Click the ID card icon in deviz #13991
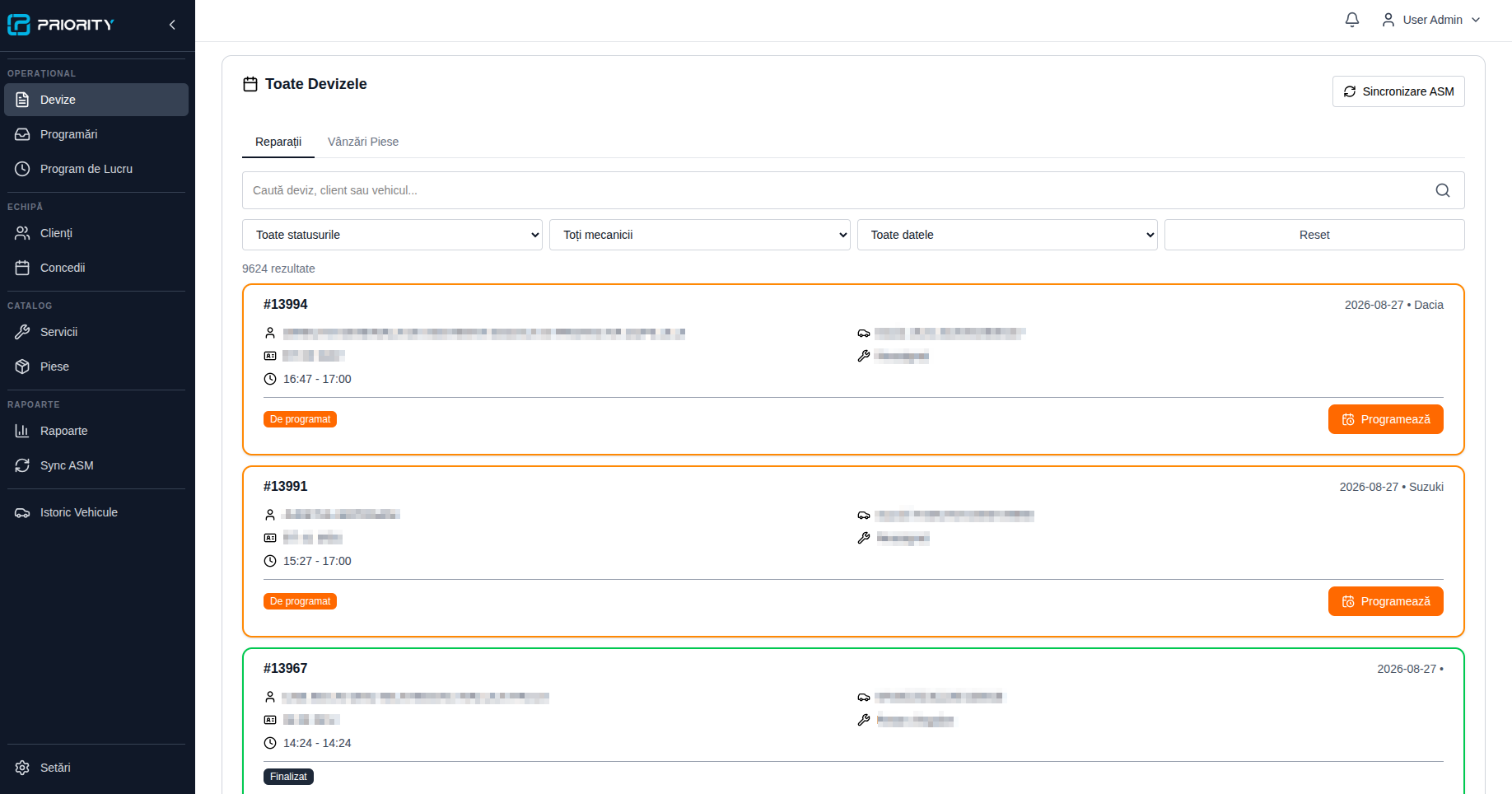The height and width of the screenshot is (794, 1512). tap(270, 538)
